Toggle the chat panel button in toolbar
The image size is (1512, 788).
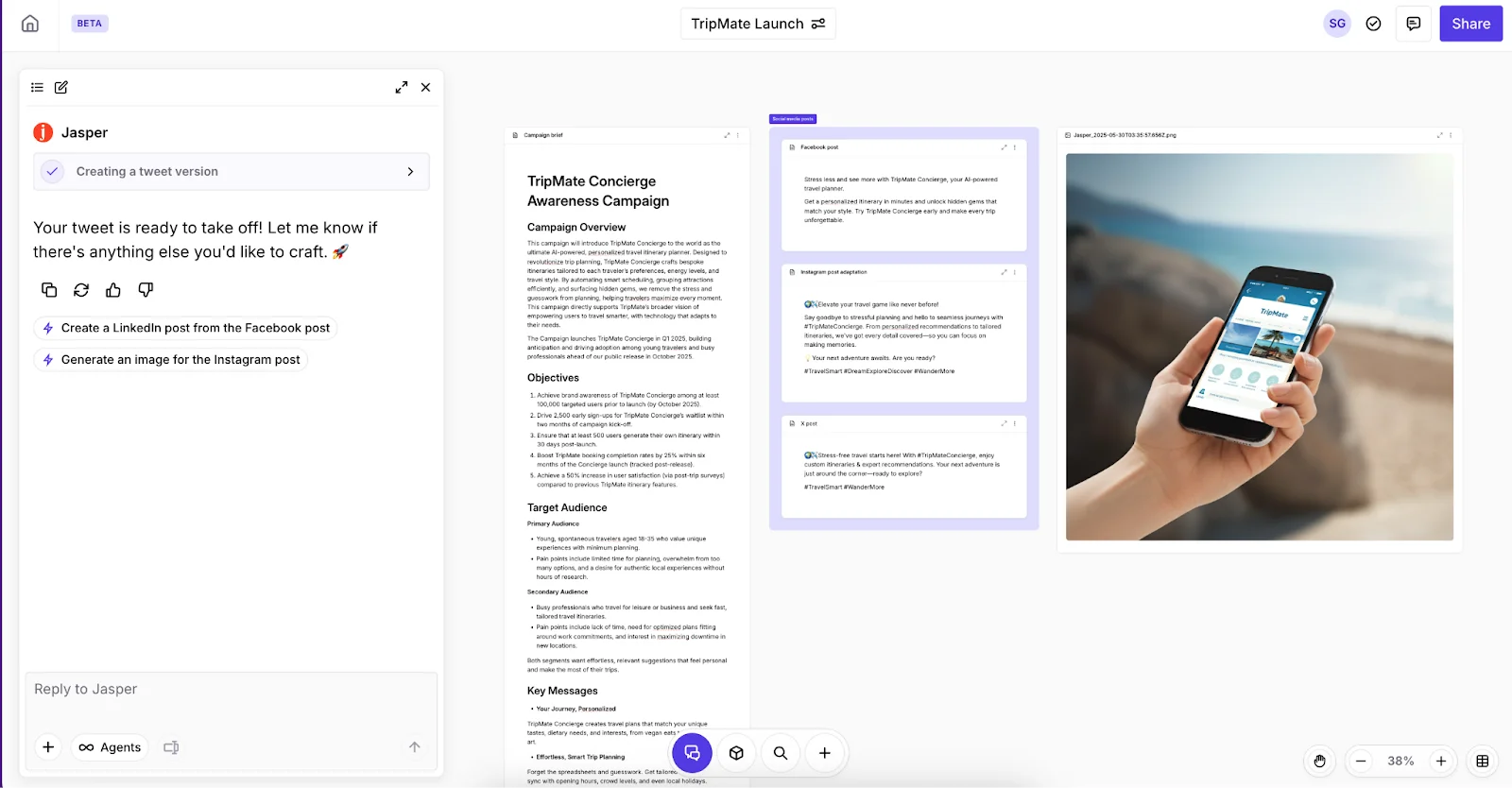[x=692, y=753]
